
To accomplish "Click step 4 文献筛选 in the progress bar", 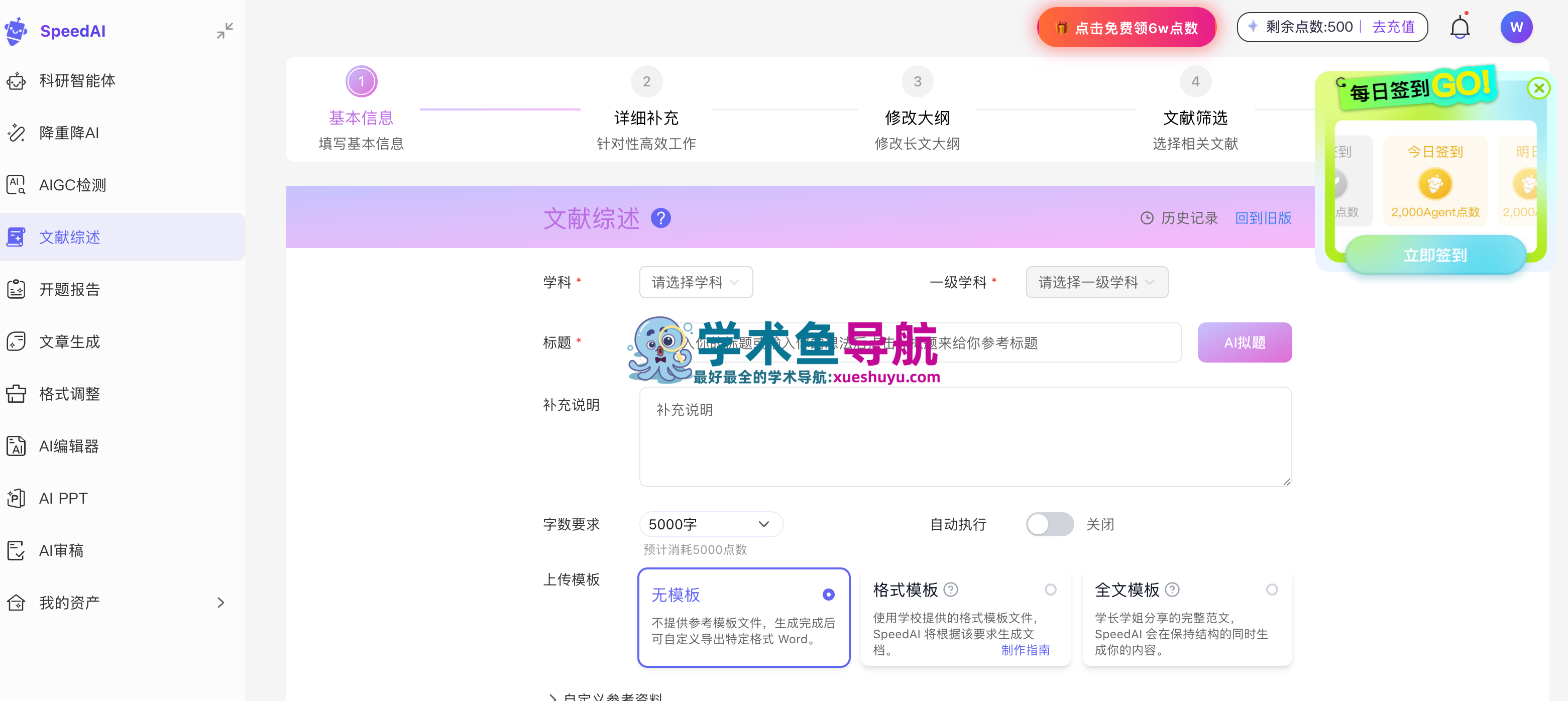I will [x=1195, y=109].
